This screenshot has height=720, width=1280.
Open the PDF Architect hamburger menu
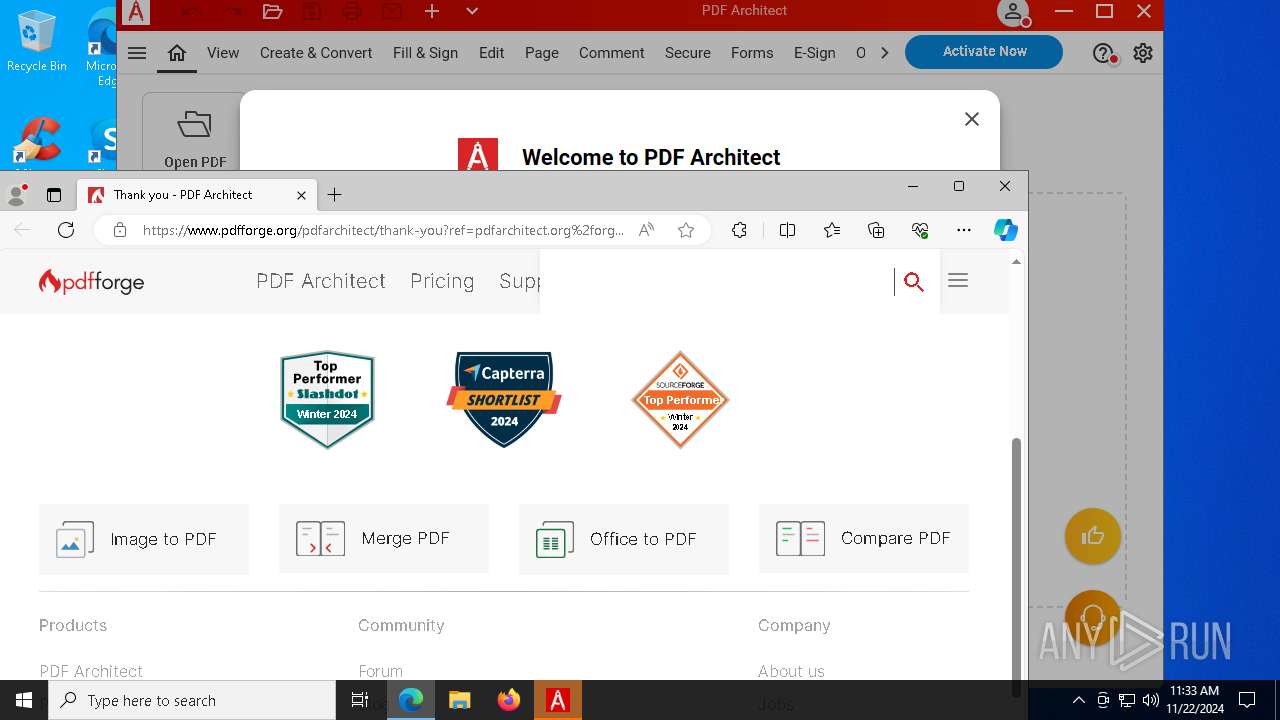(137, 53)
